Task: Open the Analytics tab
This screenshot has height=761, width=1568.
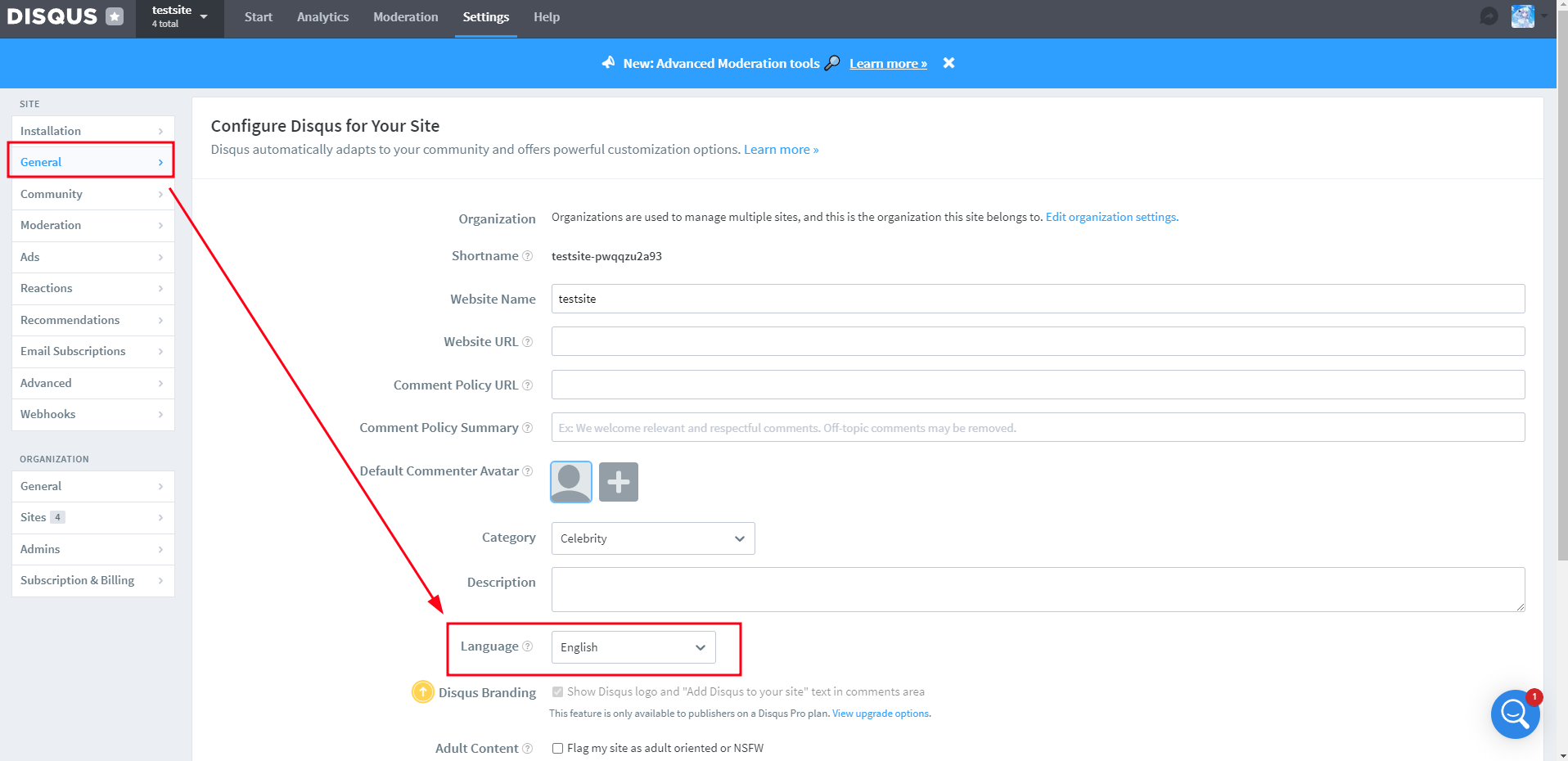Action: [322, 17]
